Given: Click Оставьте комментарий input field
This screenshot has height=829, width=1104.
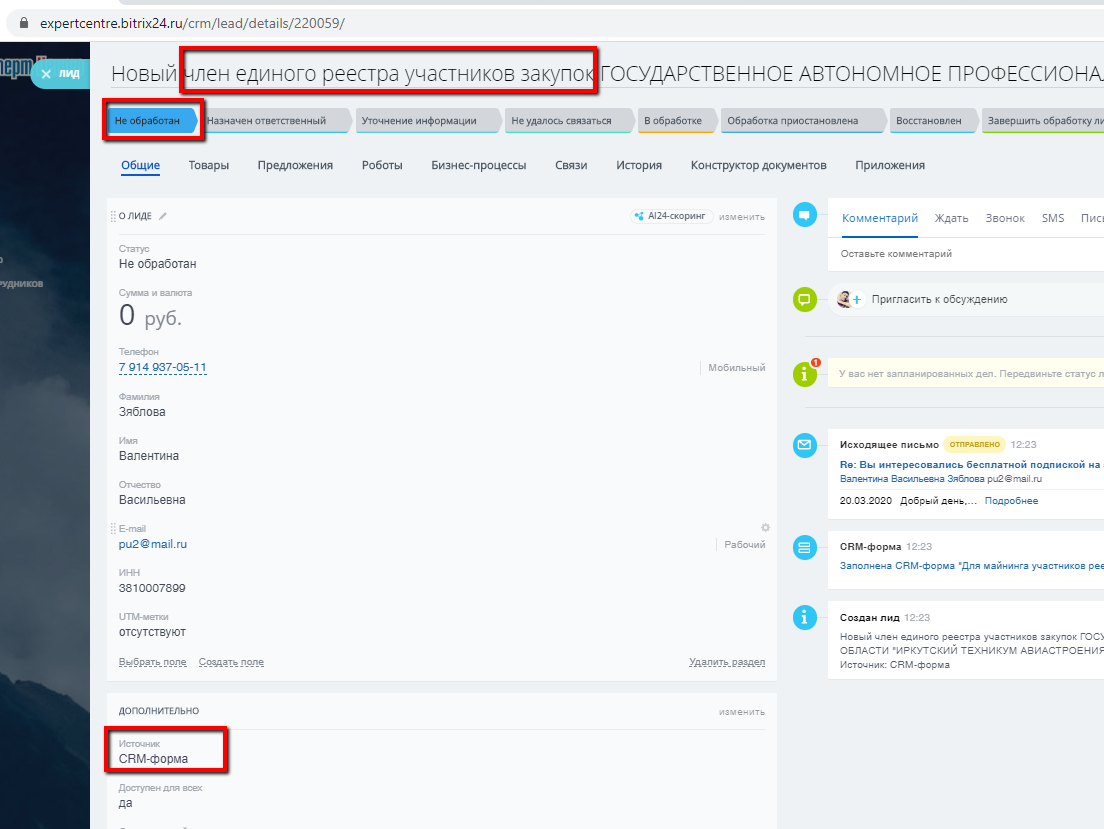Looking at the screenshot, I should pos(966,254).
